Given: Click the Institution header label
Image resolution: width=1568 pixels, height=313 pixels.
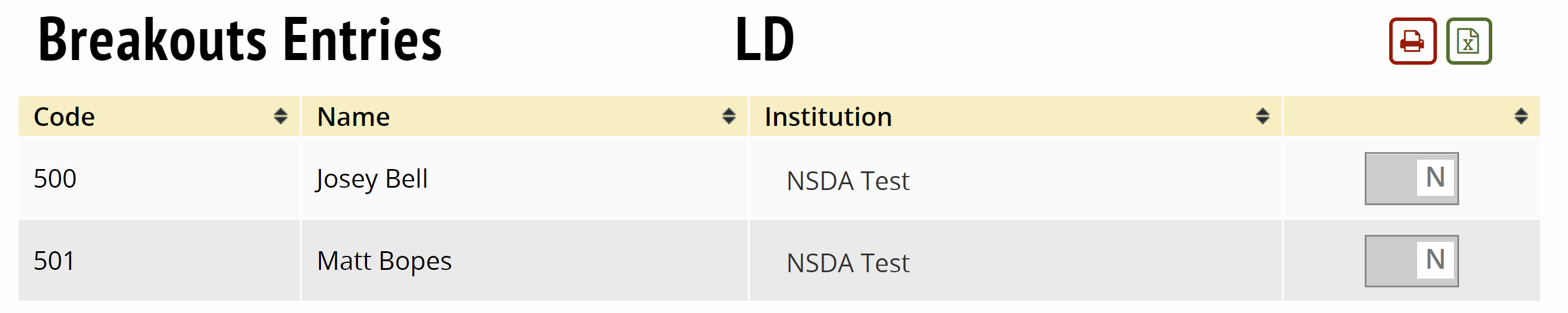Looking at the screenshot, I should click(x=828, y=117).
